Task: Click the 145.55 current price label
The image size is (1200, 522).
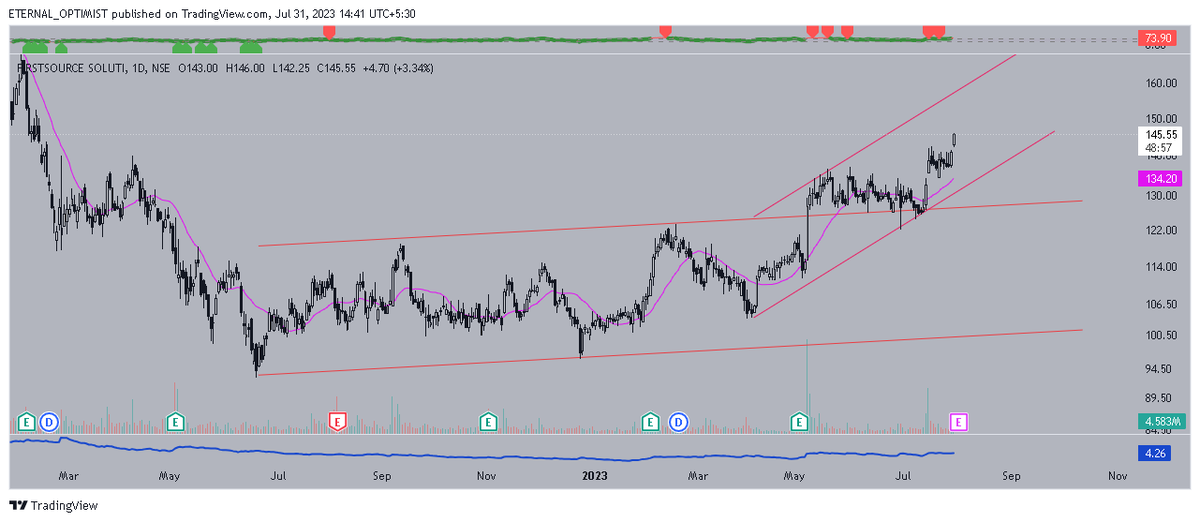Action: (1160, 134)
